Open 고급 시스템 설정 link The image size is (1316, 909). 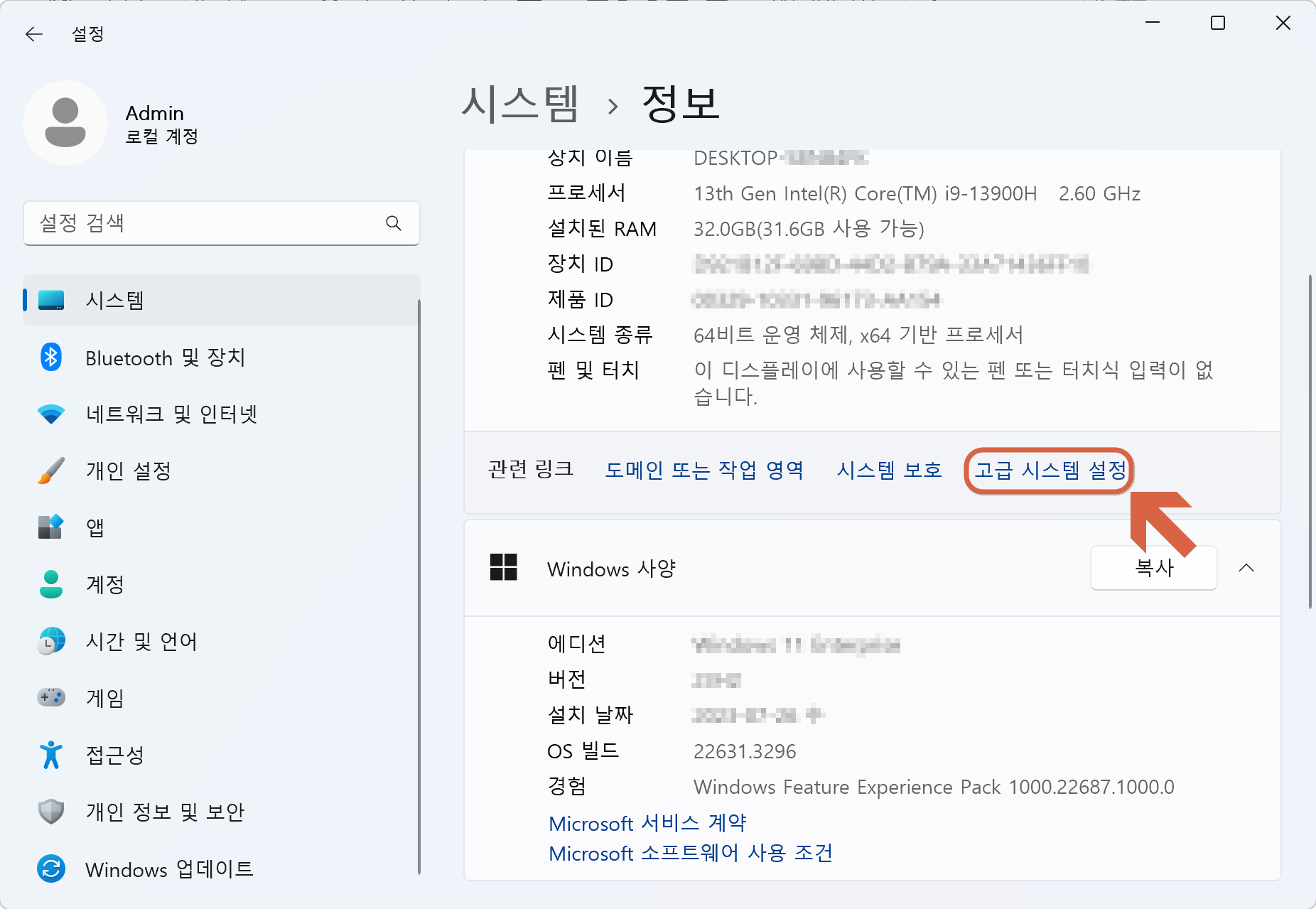[x=1050, y=470]
